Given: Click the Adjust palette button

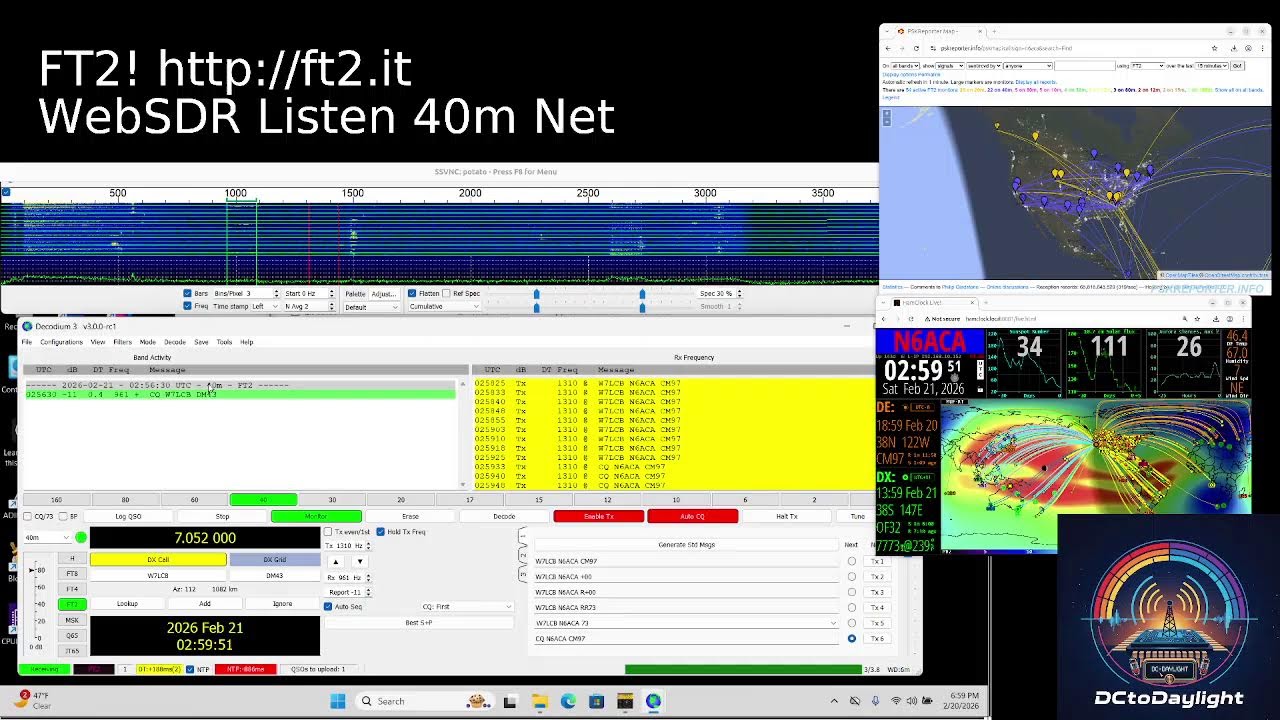Looking at the screenshot, I should (x=384, y=294).
